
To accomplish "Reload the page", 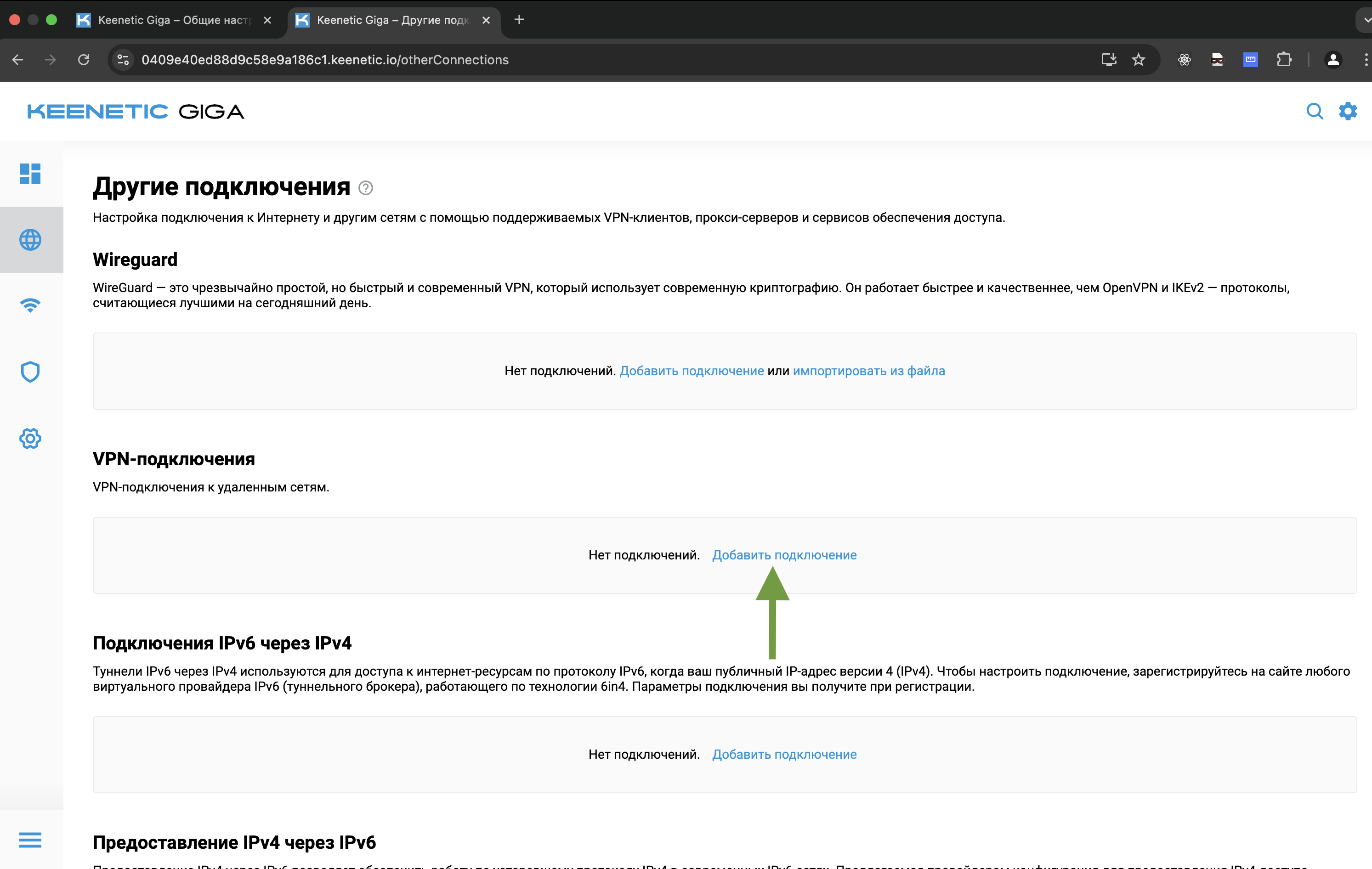I will [84, 60].
